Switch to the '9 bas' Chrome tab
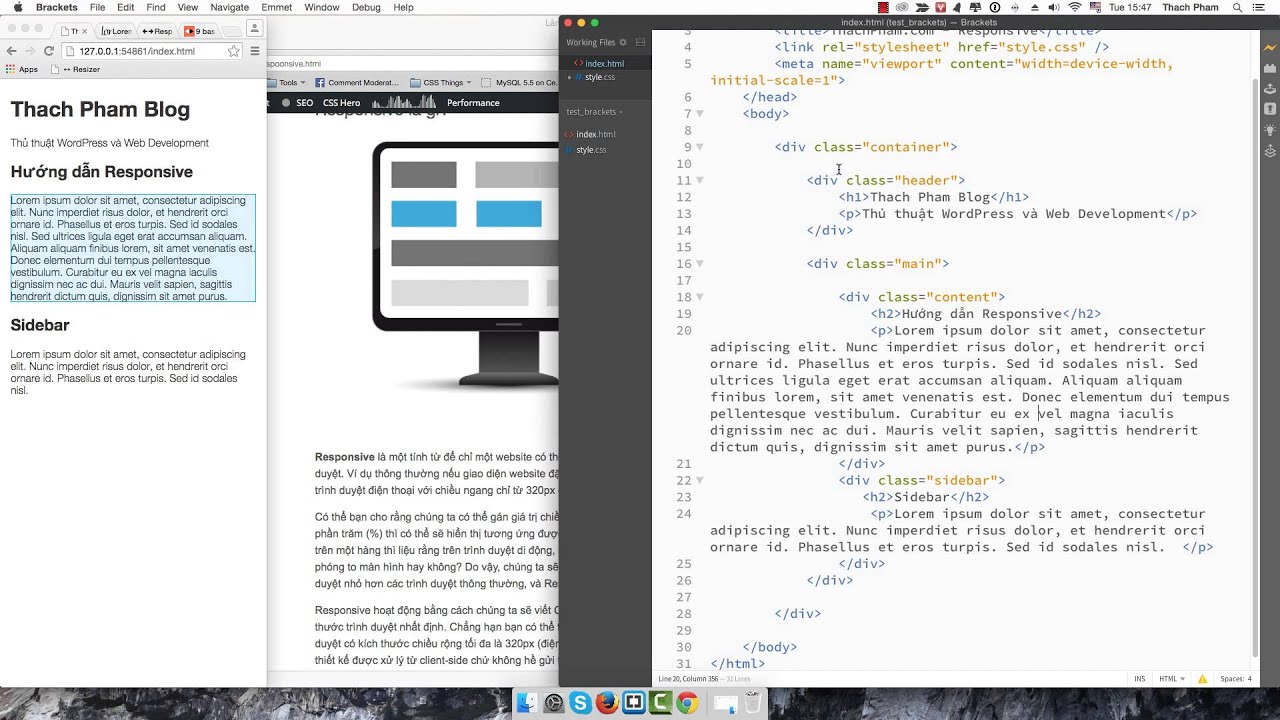 click(199, 31)
